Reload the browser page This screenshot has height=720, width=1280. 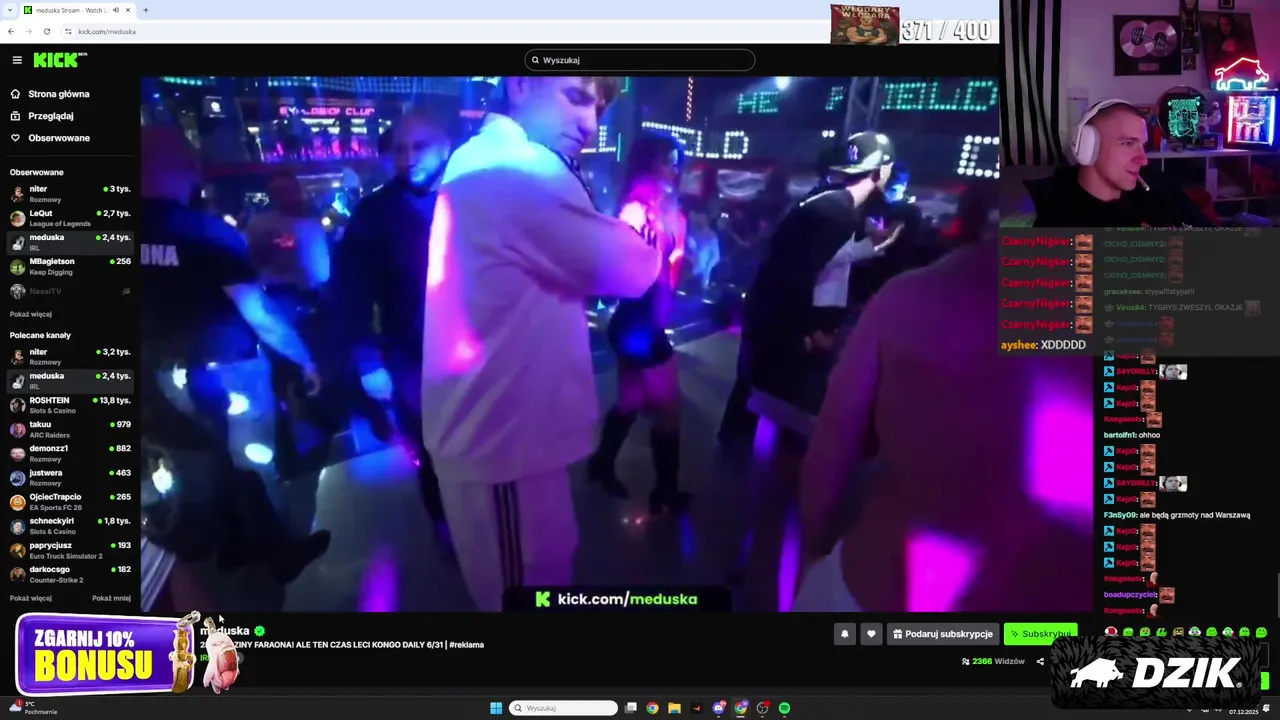click(x=46, y=31)
